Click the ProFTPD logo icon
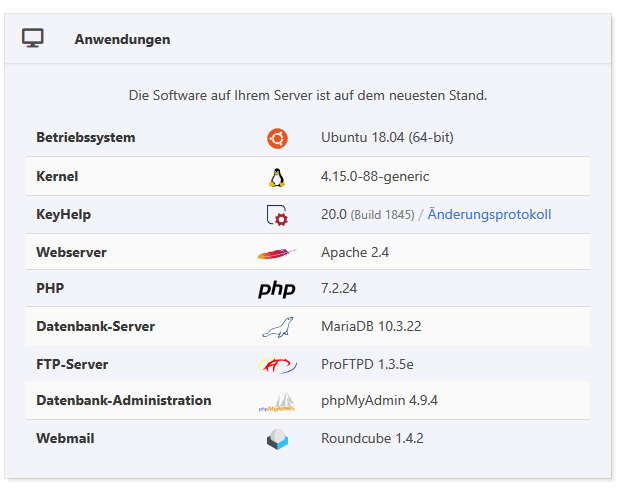 tap(277, 365)
